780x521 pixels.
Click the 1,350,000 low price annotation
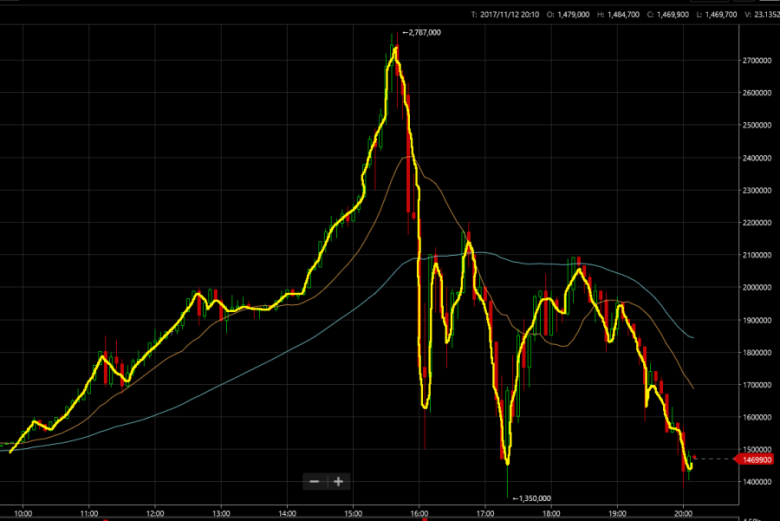click(x=533, y=497)
